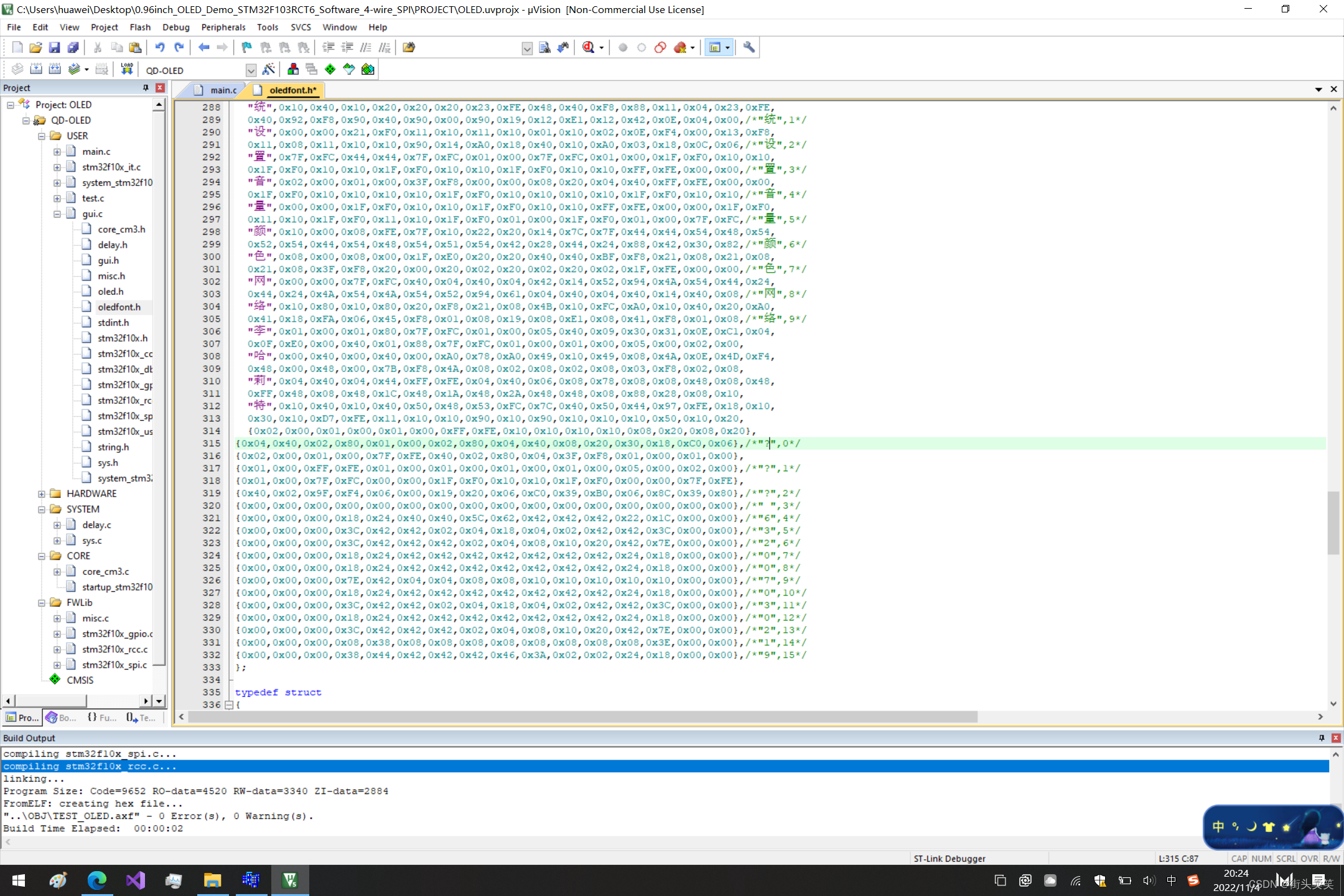Collapse the gui.c node

coord(57,214)
